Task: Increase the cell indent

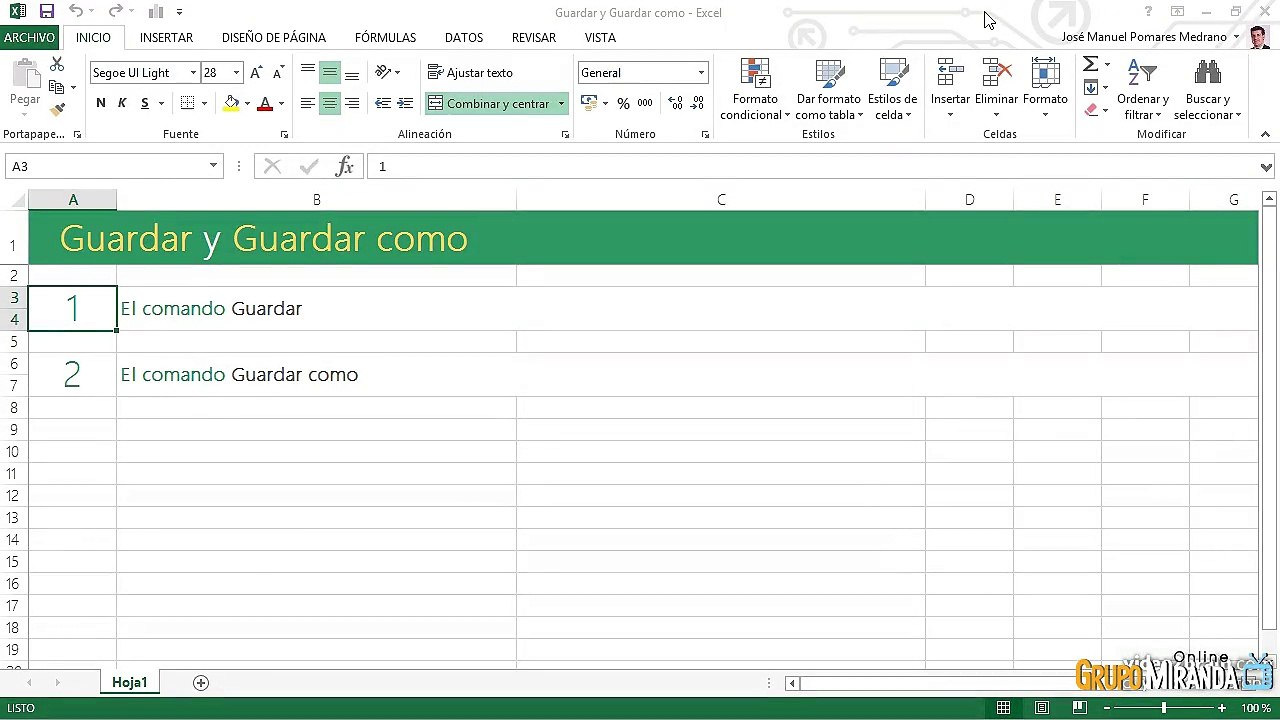Action: [405, 103]
